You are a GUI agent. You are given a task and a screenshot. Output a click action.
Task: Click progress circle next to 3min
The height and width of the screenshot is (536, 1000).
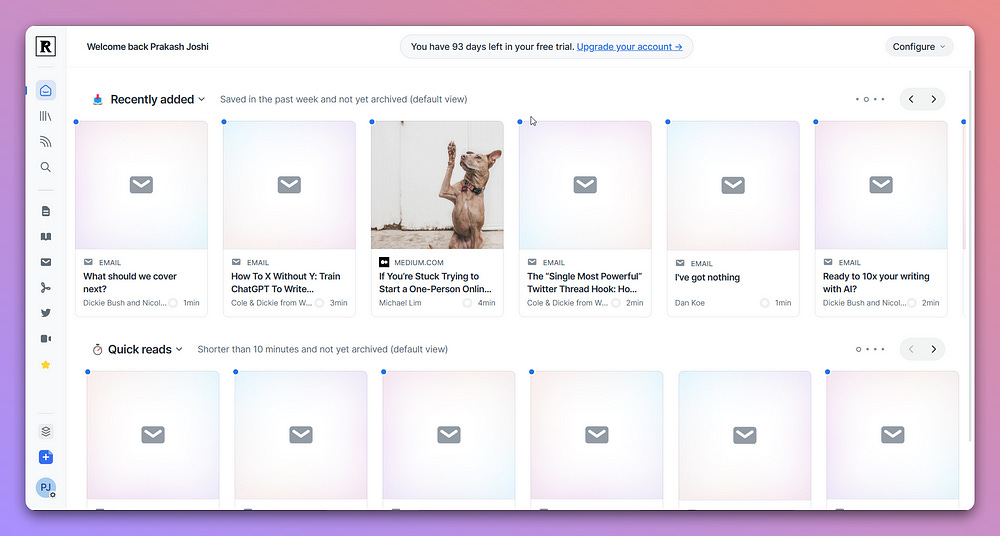pyautogui.click(x=319, y=303)
